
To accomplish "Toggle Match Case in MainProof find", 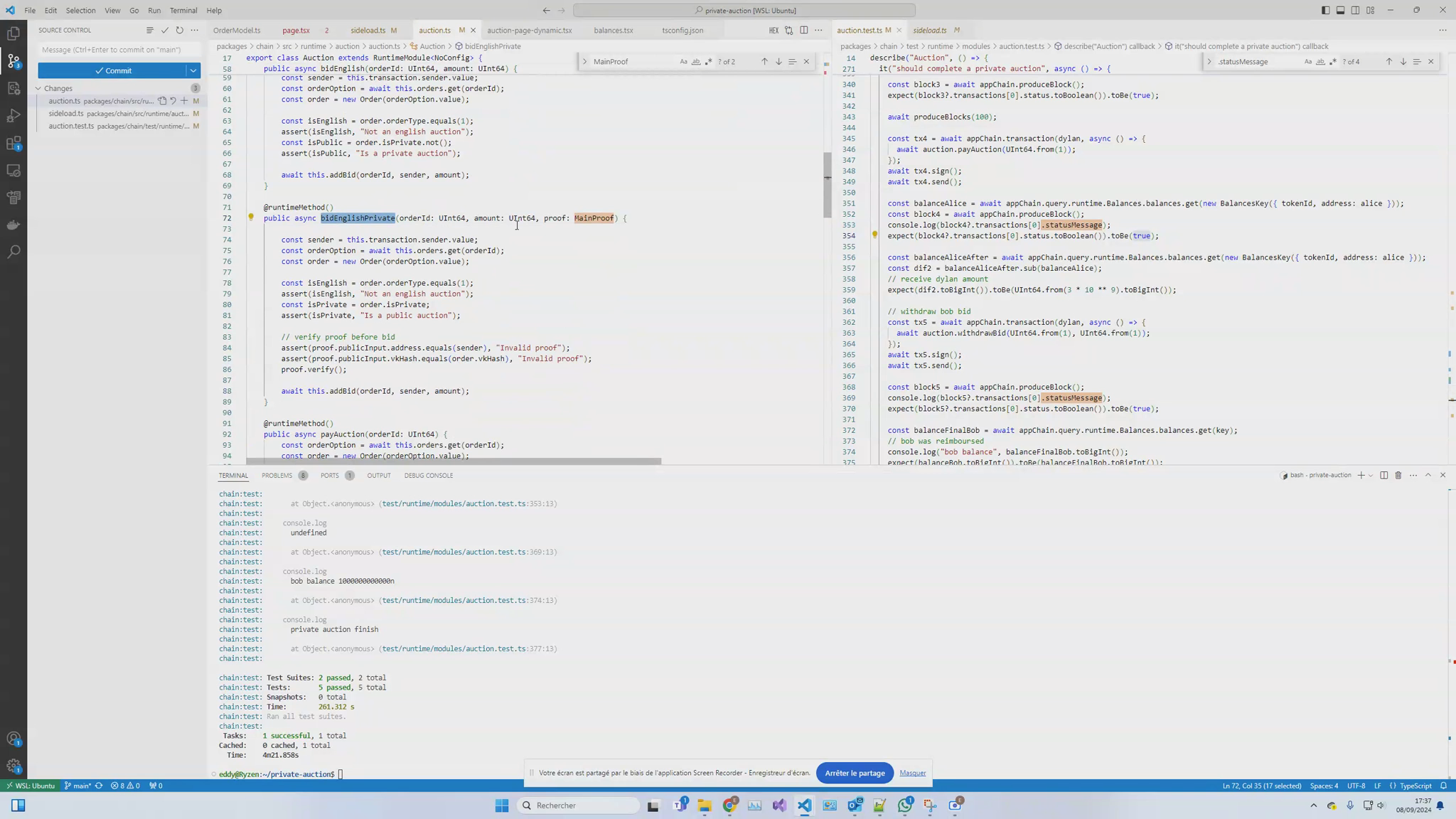I will click(683, 62).
